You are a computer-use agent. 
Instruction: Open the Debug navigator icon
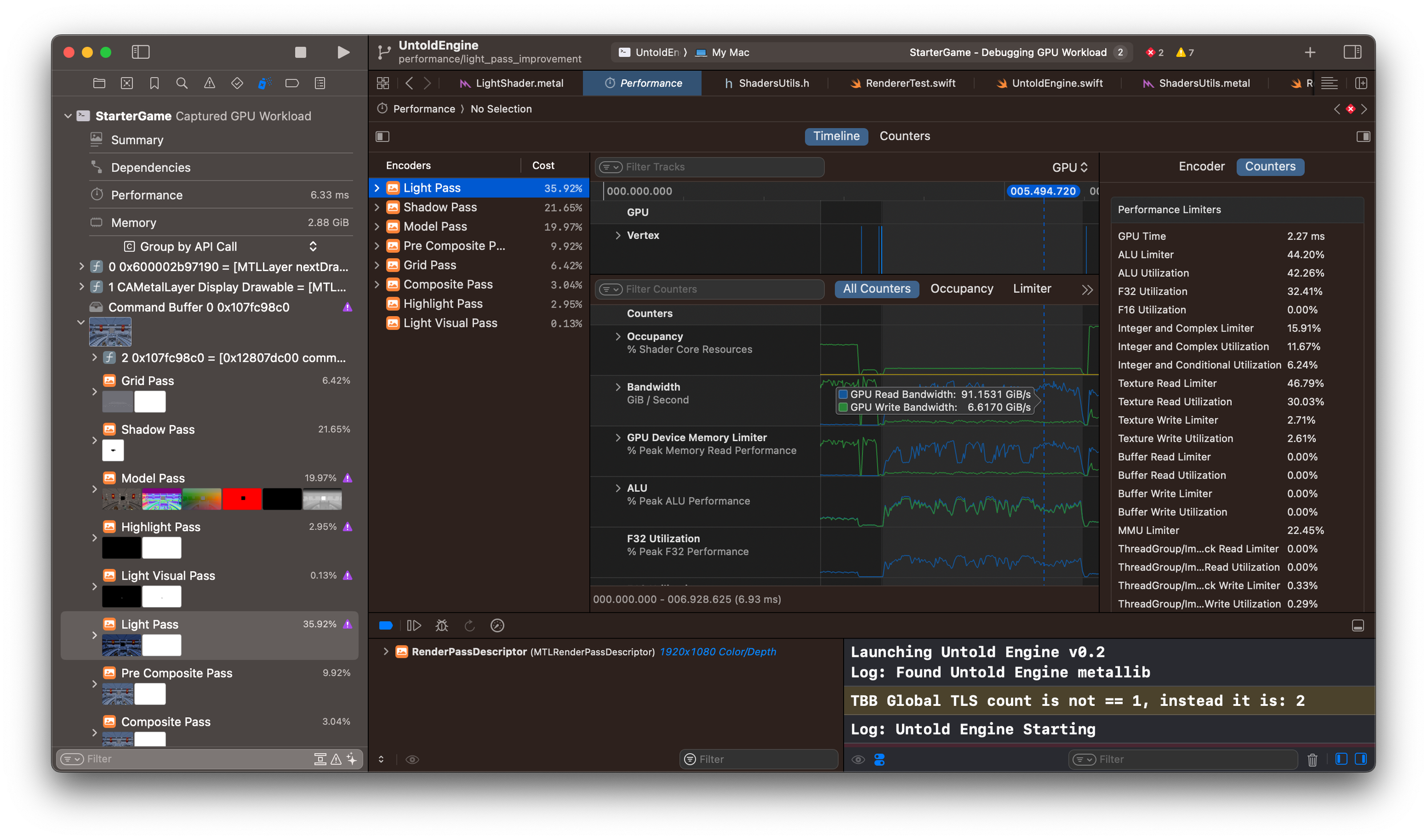(x=264, y=83)
